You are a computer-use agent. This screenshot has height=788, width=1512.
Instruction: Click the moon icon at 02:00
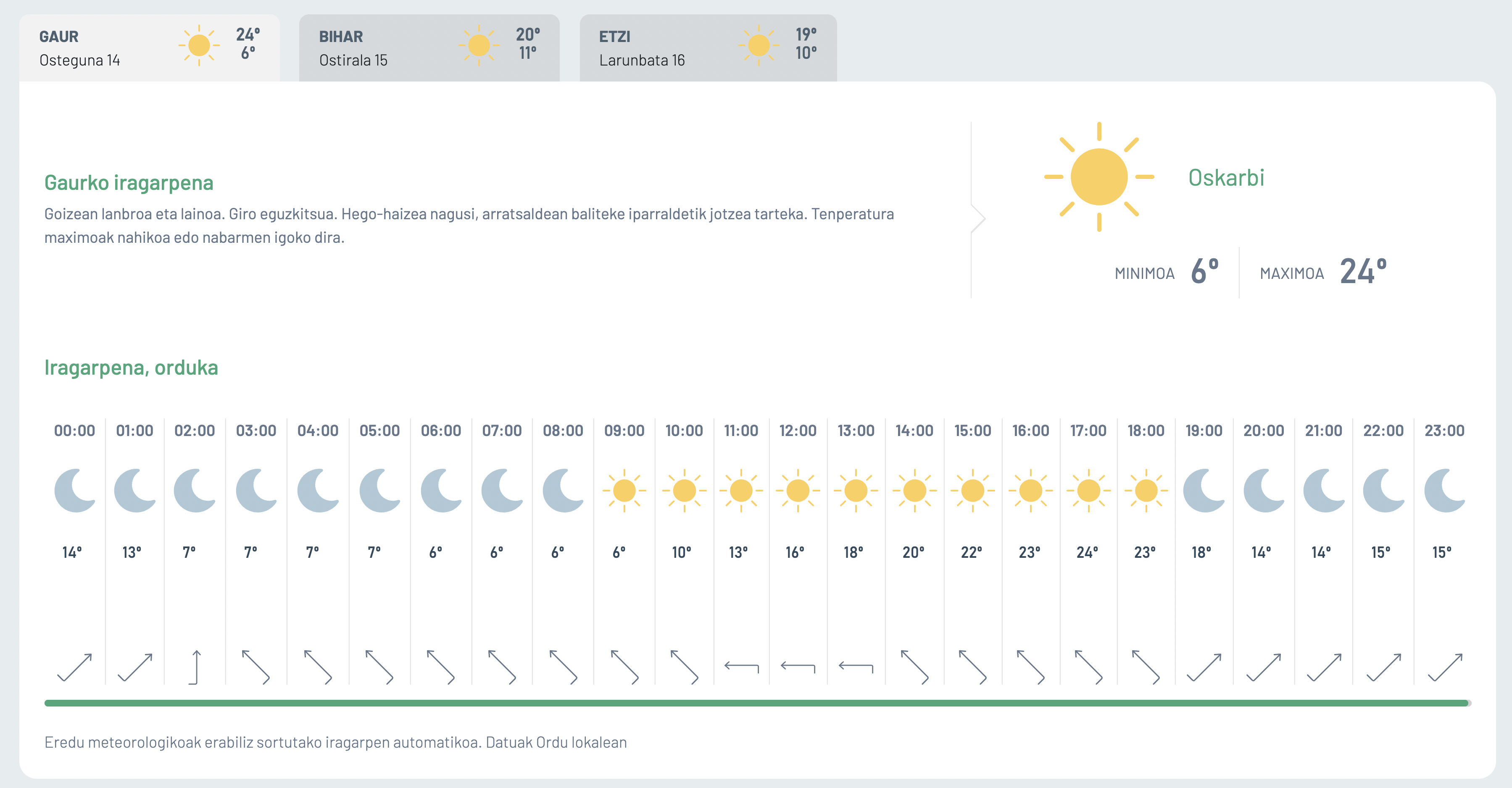click(x=195, y=491)
